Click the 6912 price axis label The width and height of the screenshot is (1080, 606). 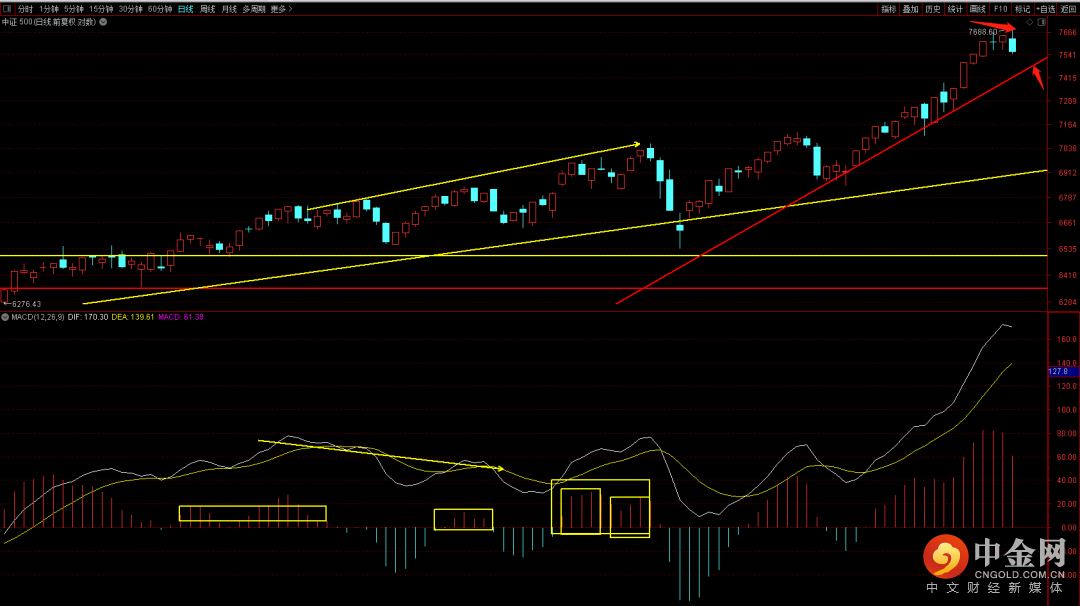1068,173
